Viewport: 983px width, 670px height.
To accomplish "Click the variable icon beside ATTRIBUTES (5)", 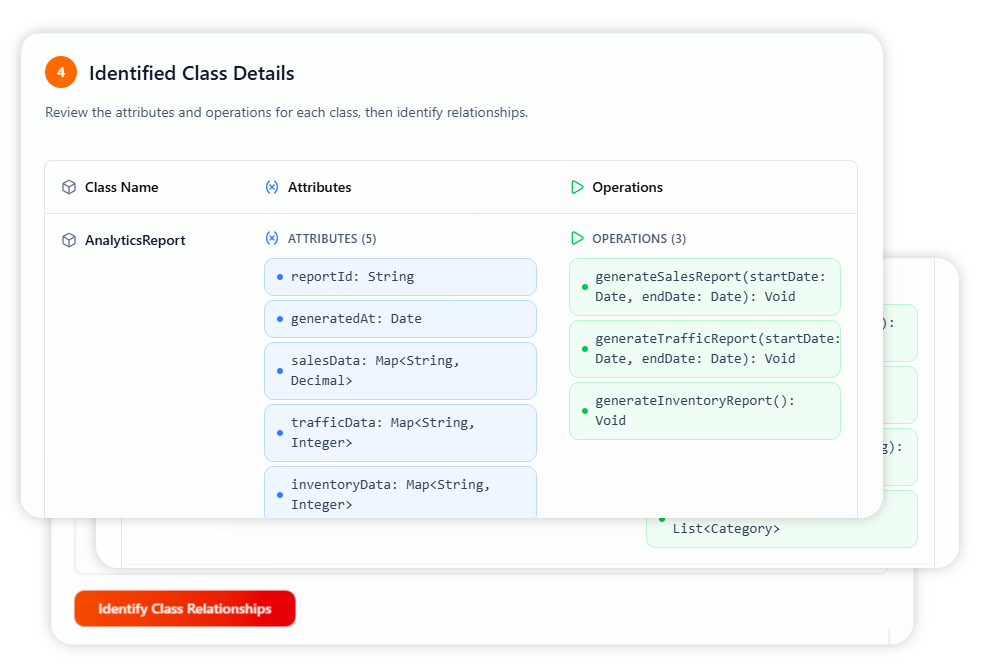I will [272, 239].
